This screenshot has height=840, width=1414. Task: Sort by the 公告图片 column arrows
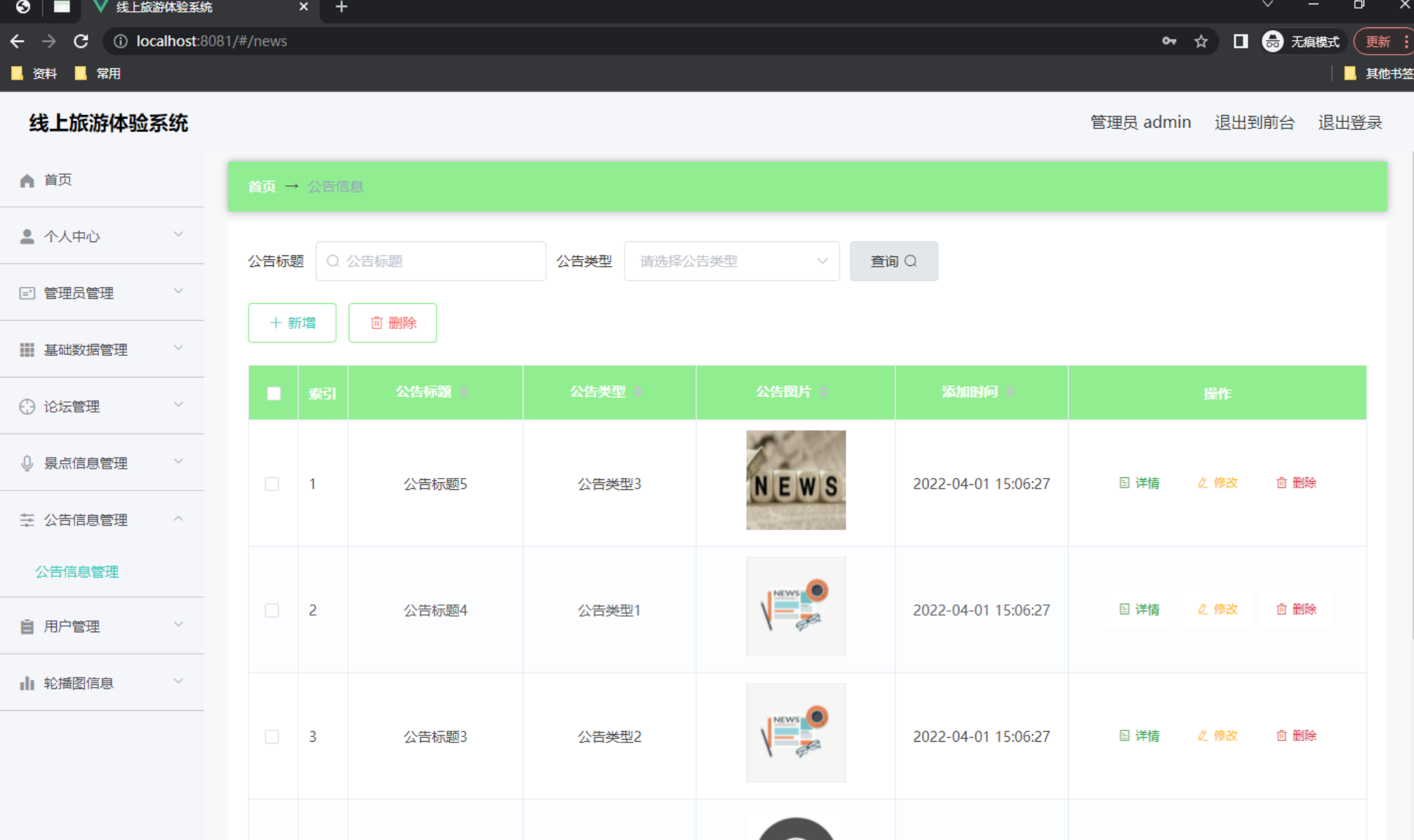pos(825,392)
